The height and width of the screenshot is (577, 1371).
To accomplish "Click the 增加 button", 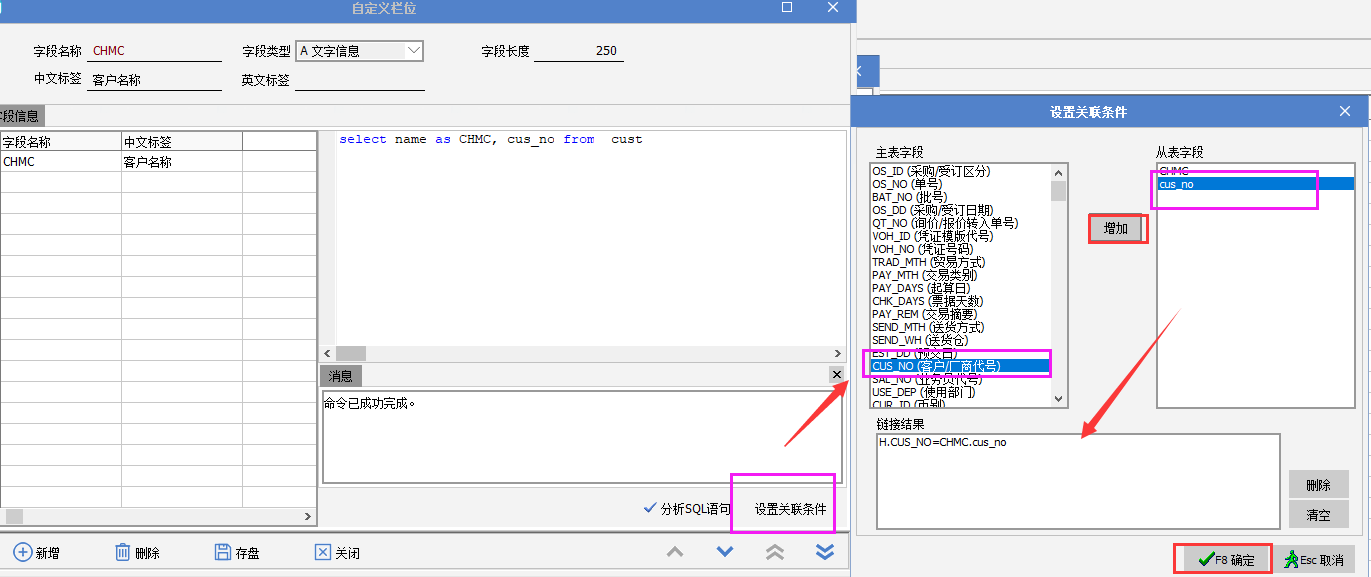I will 1116,229.
